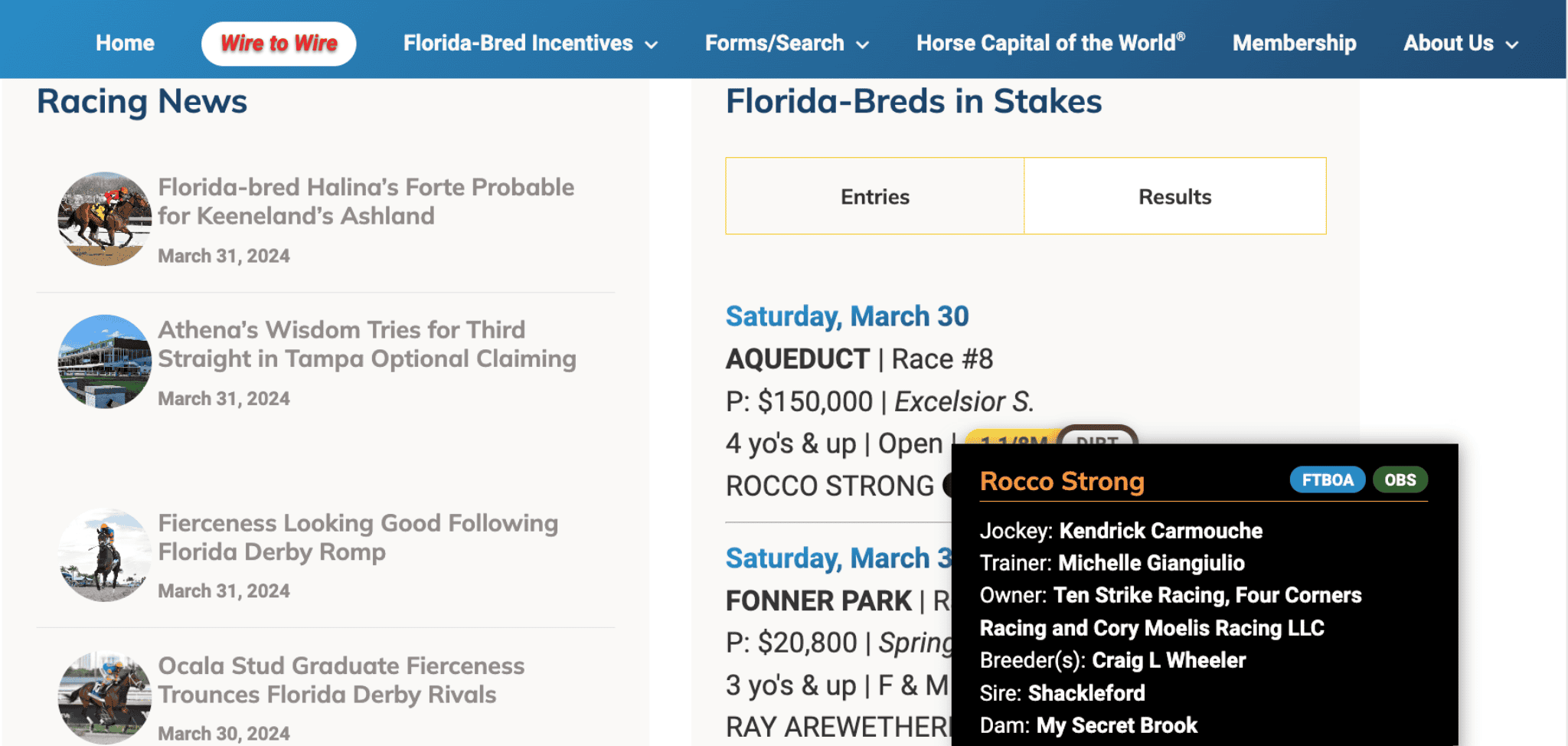This screenshot has height=746, width=1568.
Task: Expand the Forms/Search dropdown menu
Action: (787, 43)
